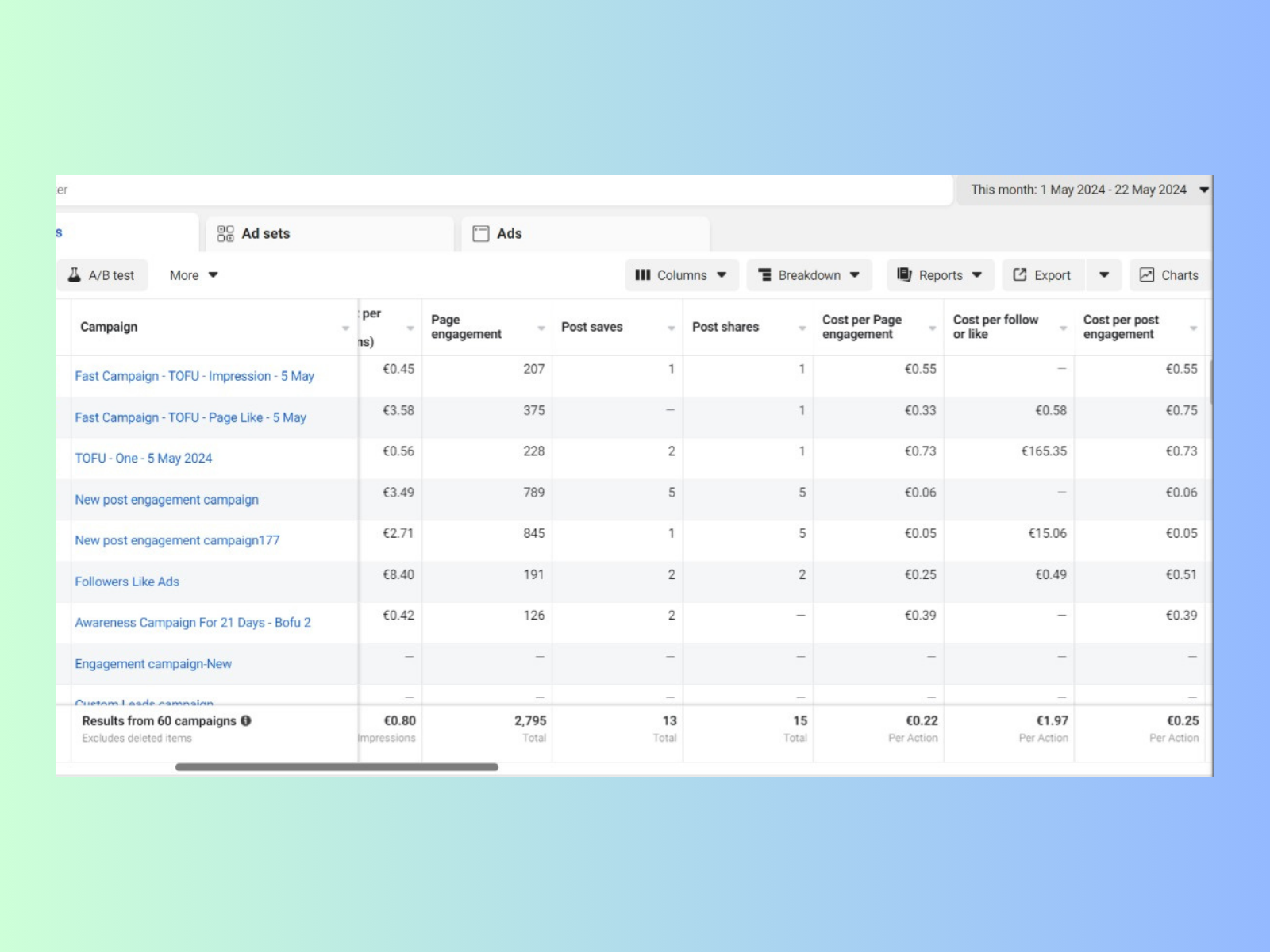
Task: Open Engagement campaign-New link
Action: (x=153, y=664)
